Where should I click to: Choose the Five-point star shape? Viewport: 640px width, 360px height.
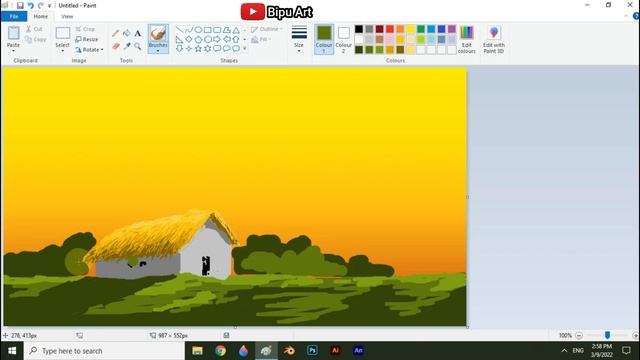(198, 49)
